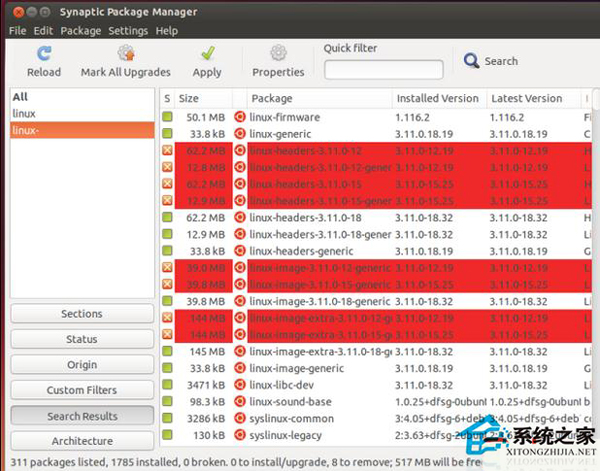This screenshot has height=471, width=600.
Task: Open the Edit menu
Action: click(x=43, y=31)
